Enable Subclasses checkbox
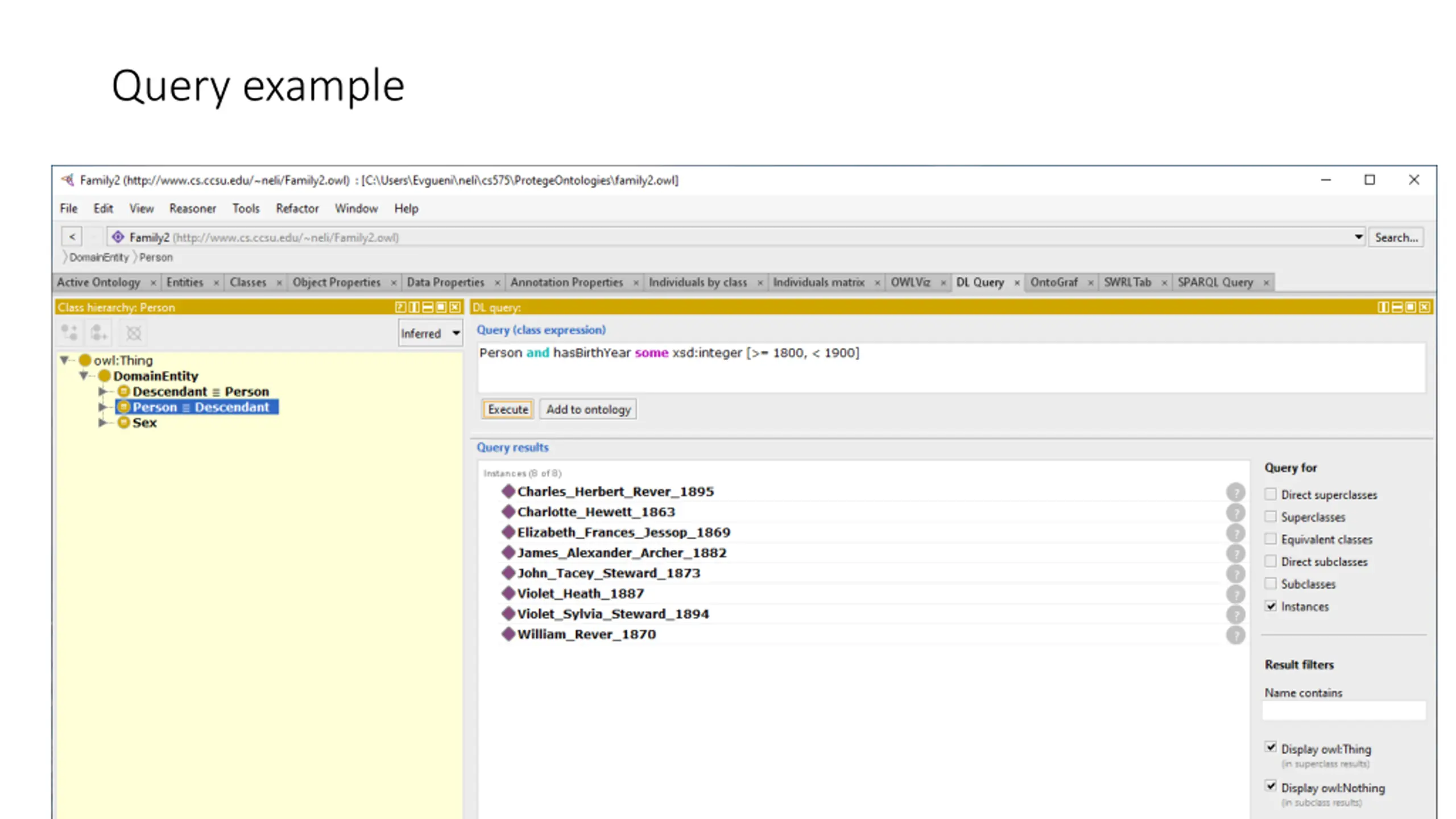This screenshot has width=1456, height=819. (x=1271, y=584)
